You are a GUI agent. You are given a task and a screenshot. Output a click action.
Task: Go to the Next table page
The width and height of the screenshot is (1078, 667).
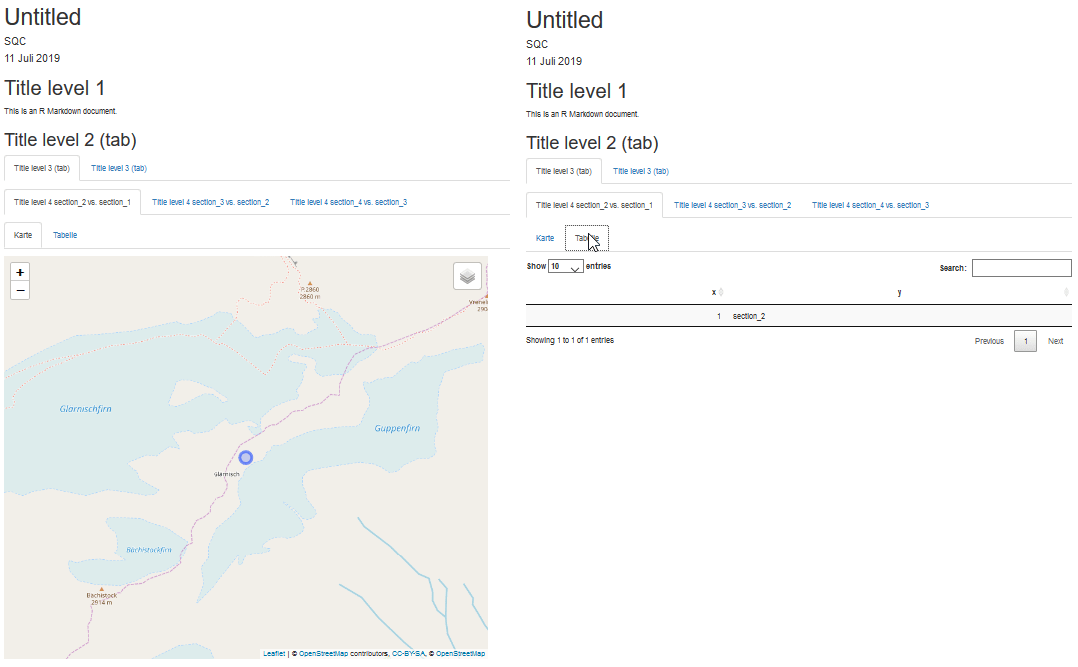click(1055, 341)
